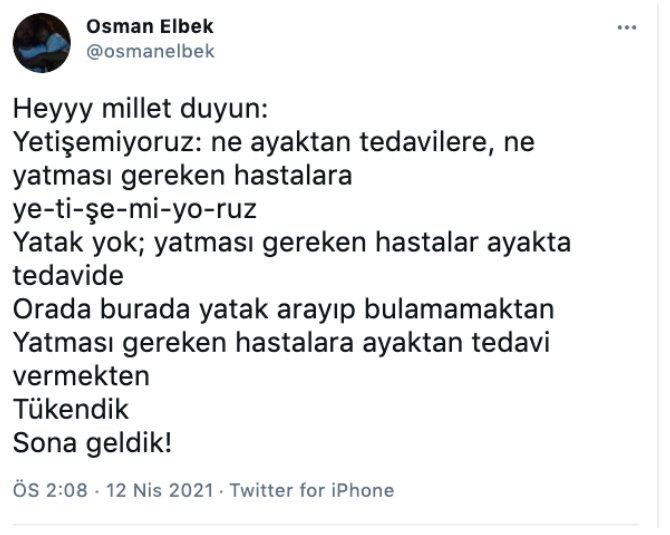Click the lowercase line 'yatması gereken hastalara'
This screenshot has height=535, width=670.
point(184,176)
